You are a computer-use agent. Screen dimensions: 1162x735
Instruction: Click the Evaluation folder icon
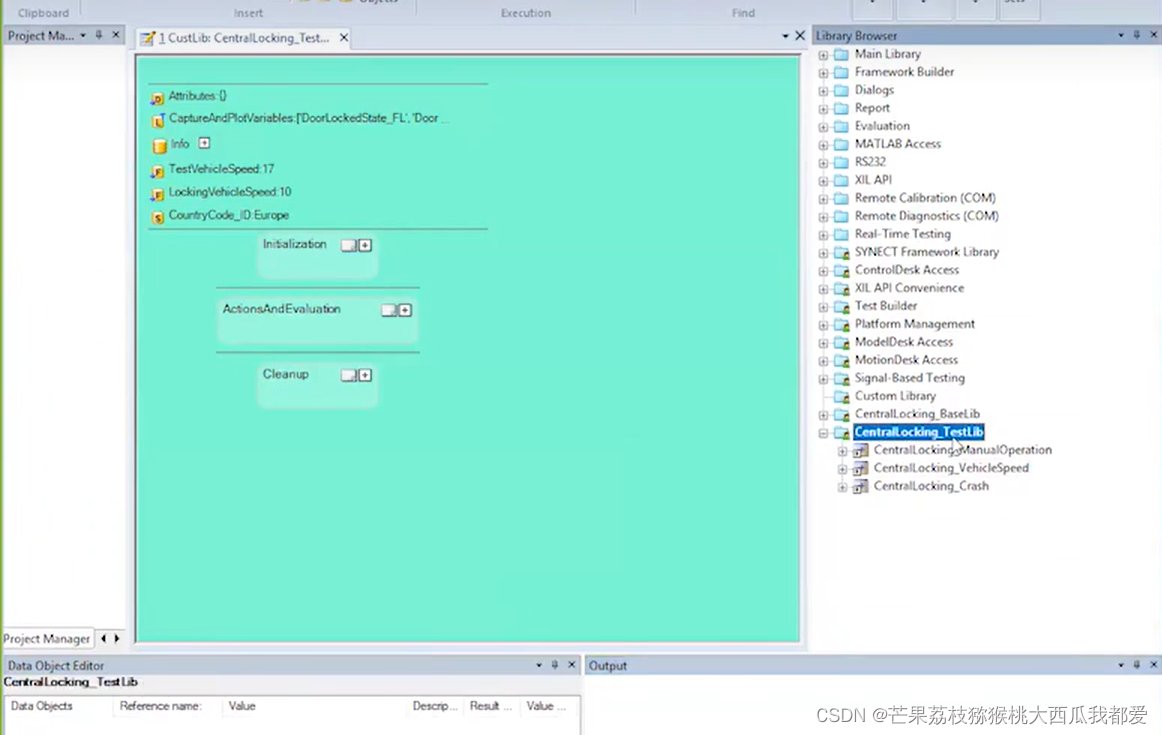[841, 127]
